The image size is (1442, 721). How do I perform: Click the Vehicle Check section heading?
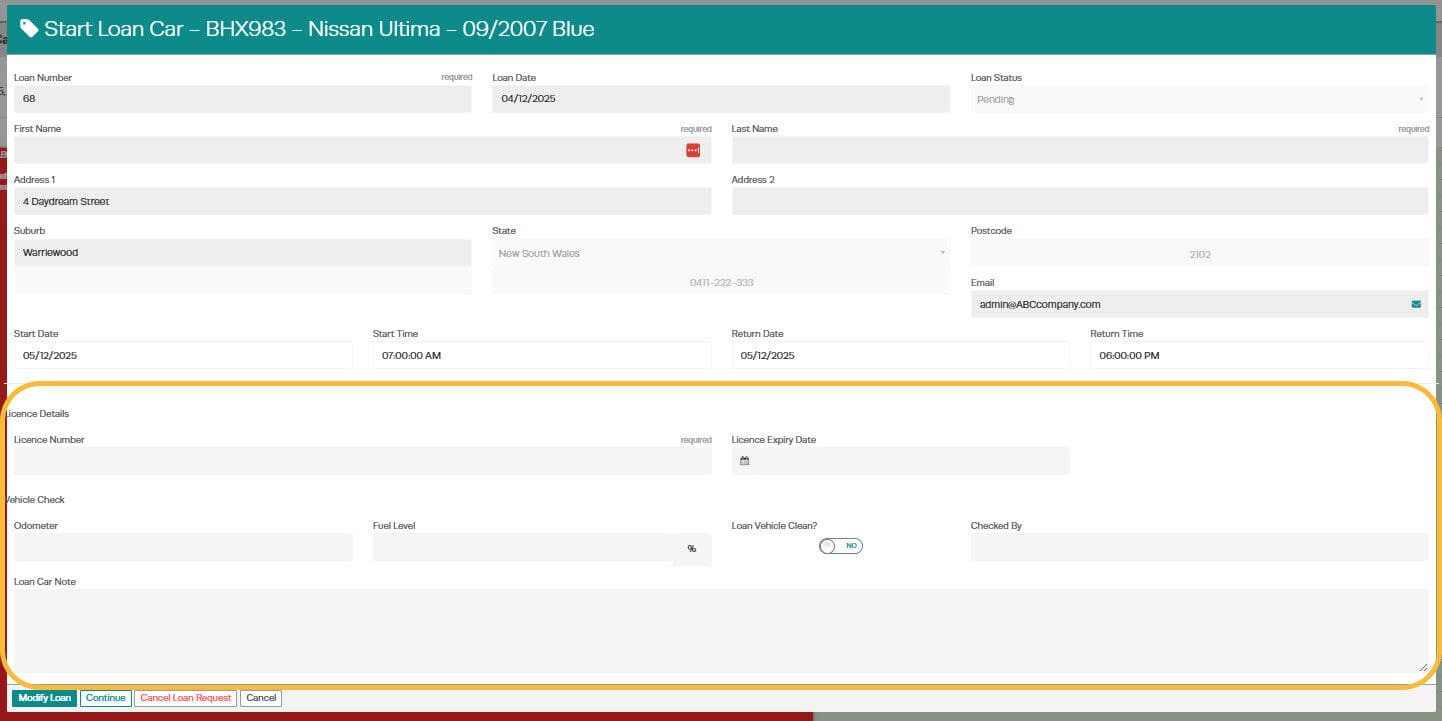pyautogui.click(x=34, y=499)
